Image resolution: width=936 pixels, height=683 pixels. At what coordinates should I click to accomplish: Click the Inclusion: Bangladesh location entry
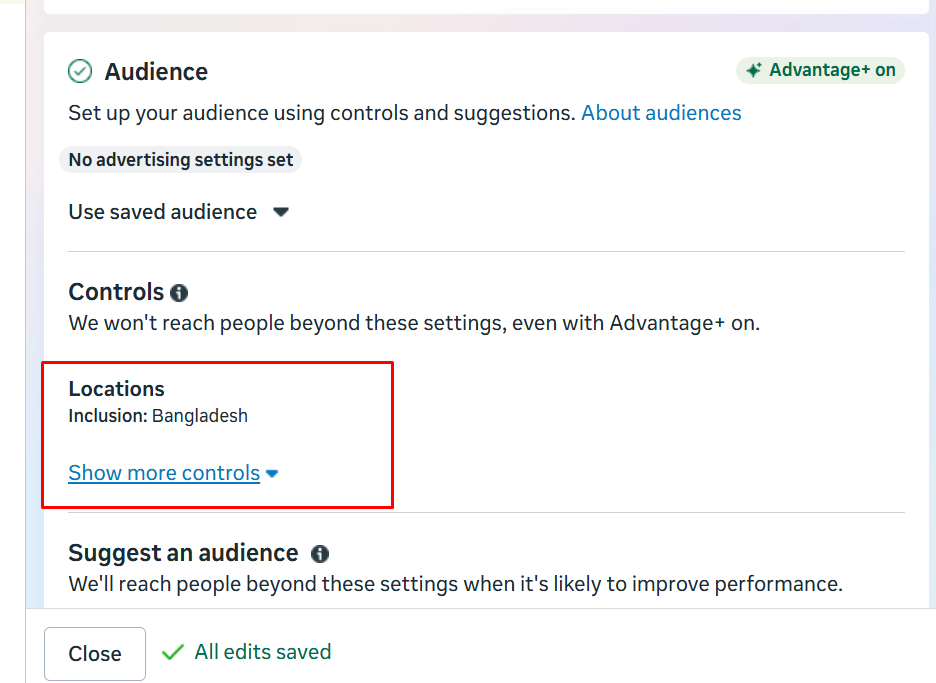pos(158,416)
